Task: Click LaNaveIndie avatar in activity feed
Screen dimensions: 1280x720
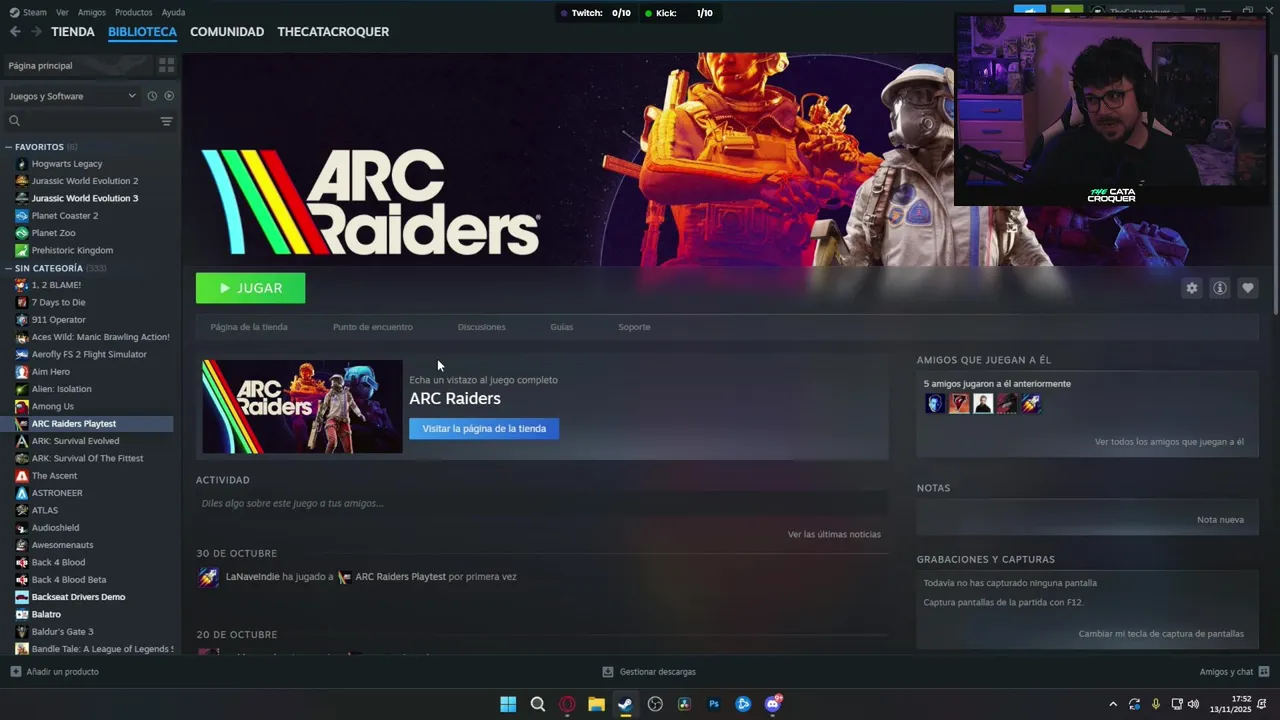Action: coord(208,577)
